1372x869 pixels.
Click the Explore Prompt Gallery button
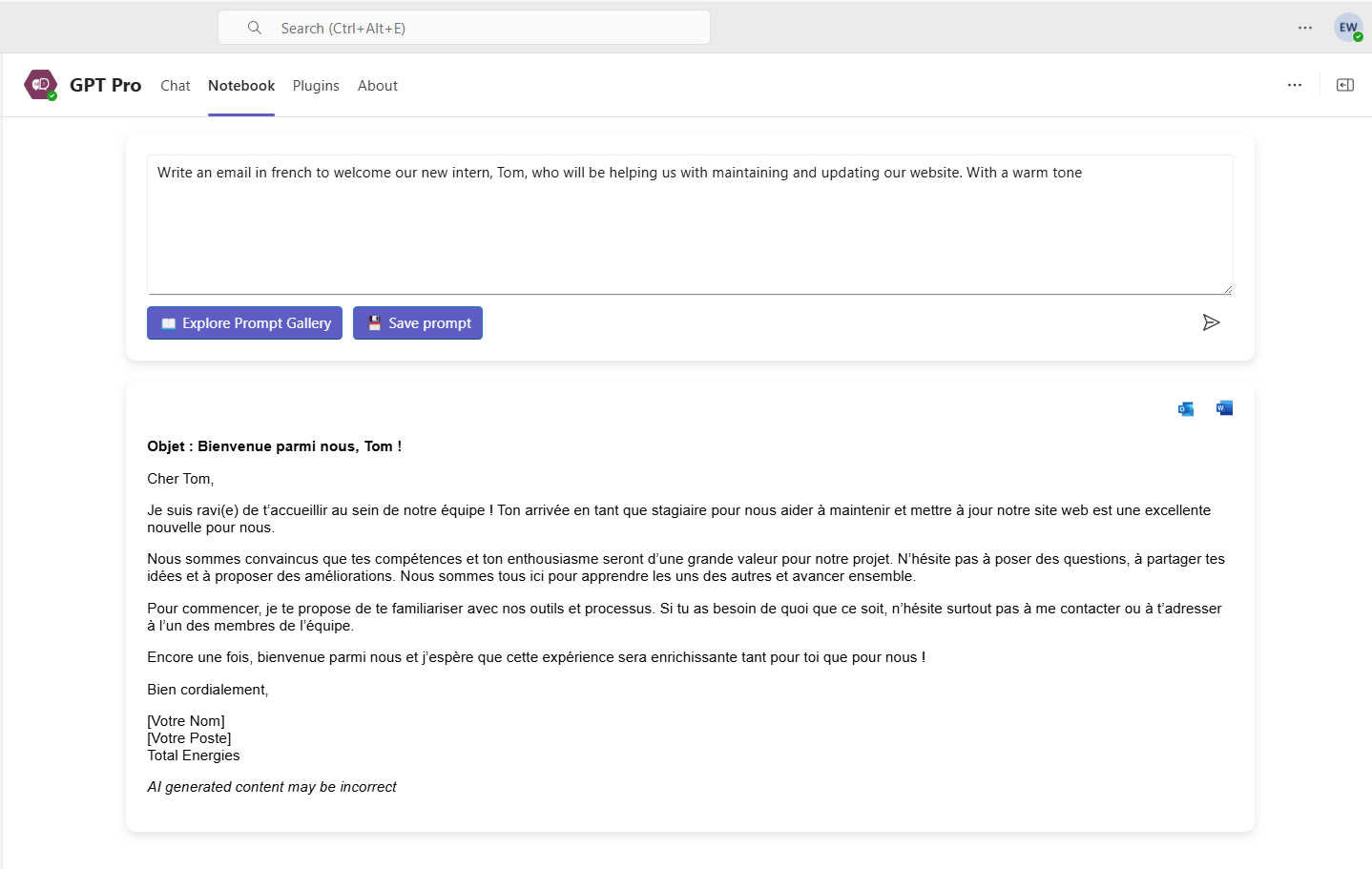coord(244,323)
